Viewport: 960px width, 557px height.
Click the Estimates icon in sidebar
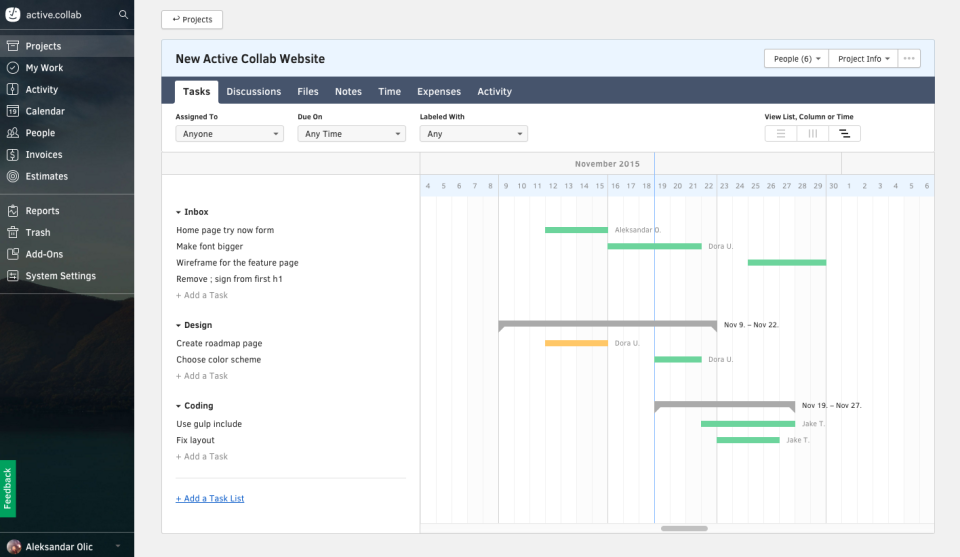click(x=13, y=176)
